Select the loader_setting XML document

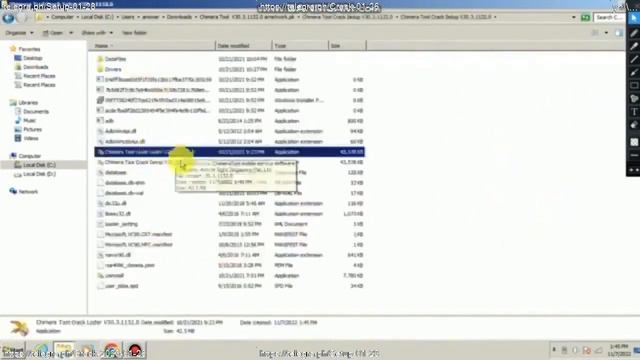(121, 224)
